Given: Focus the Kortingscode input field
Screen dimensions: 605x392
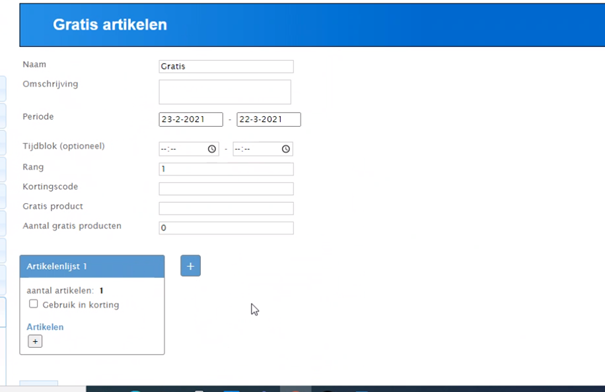Looking at the screenshot, I should click(x=226, y=189).
